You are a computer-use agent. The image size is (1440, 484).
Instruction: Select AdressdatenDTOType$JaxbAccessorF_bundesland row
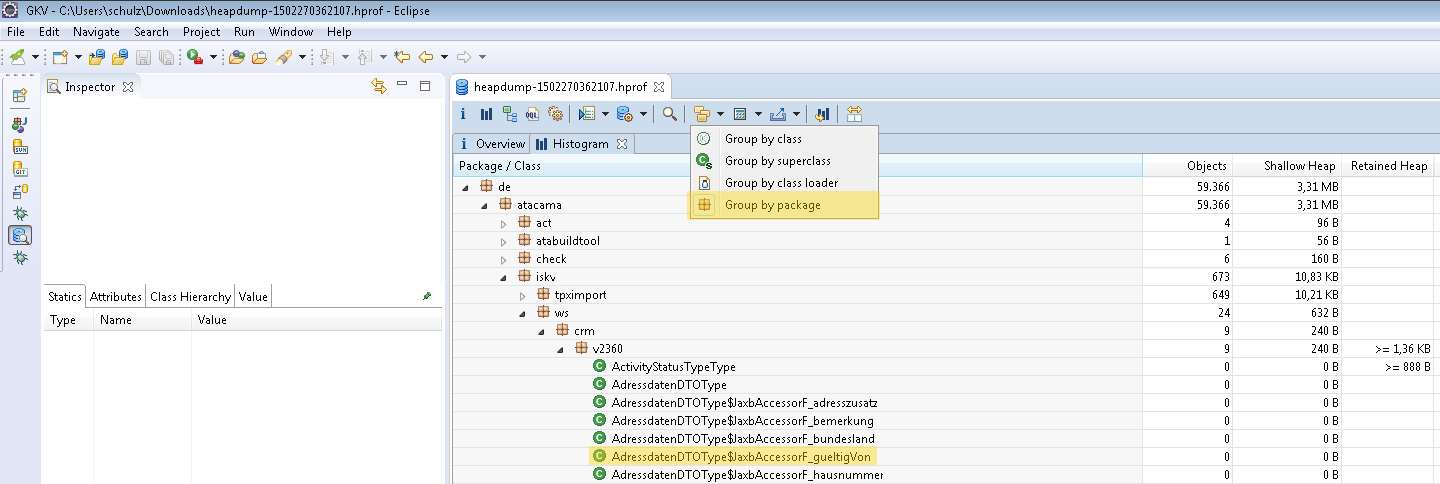pos(733,439)
